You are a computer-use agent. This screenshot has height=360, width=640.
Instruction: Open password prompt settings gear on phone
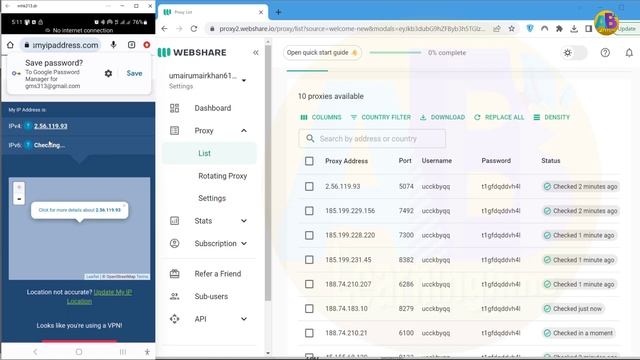(x=108, y=73)
